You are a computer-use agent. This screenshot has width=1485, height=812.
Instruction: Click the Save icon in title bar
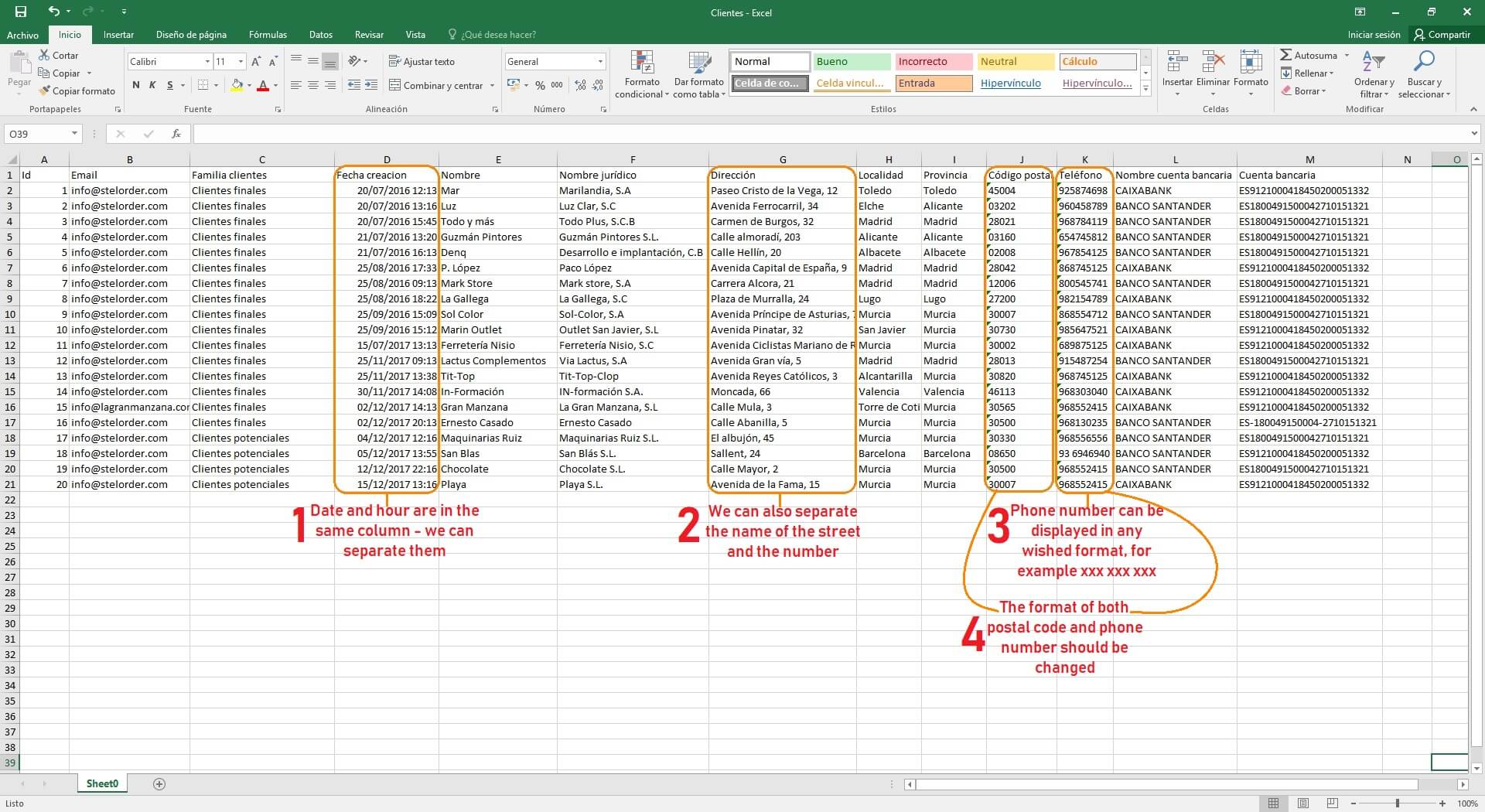21,12
